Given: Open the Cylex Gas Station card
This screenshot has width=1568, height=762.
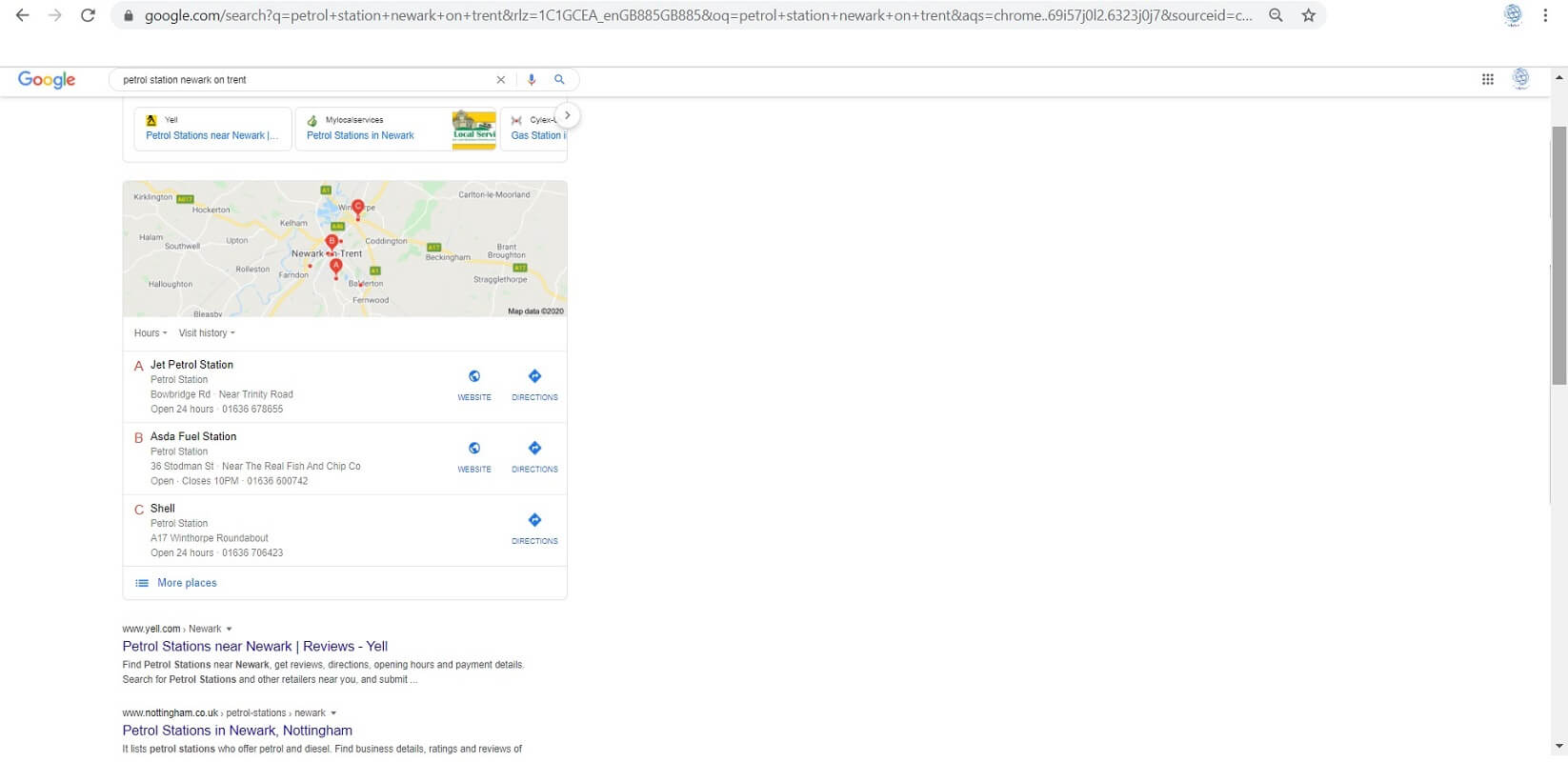Looking at the screenshot, I should [x=533, y=129].
